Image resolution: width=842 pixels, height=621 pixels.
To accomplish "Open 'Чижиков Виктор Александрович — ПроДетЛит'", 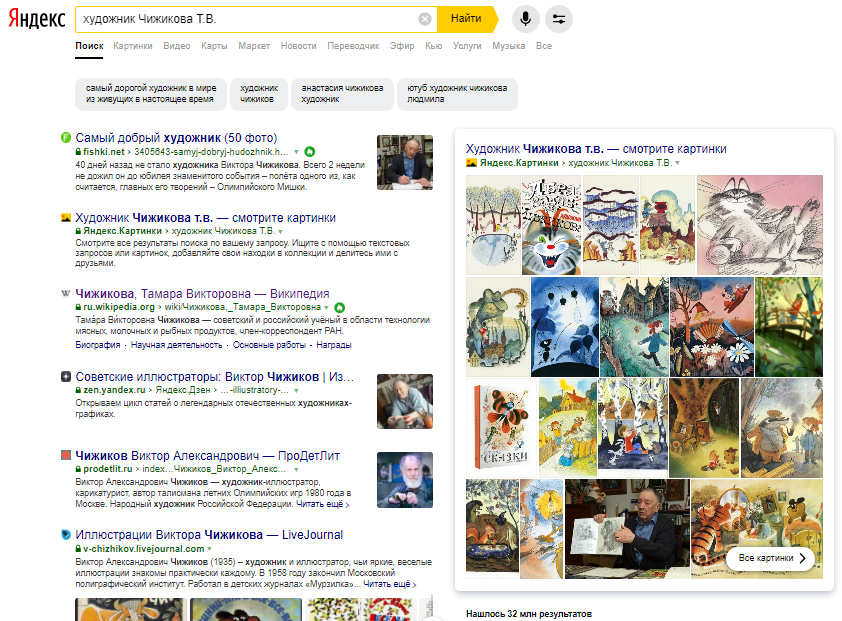I will tap(207, 456).
